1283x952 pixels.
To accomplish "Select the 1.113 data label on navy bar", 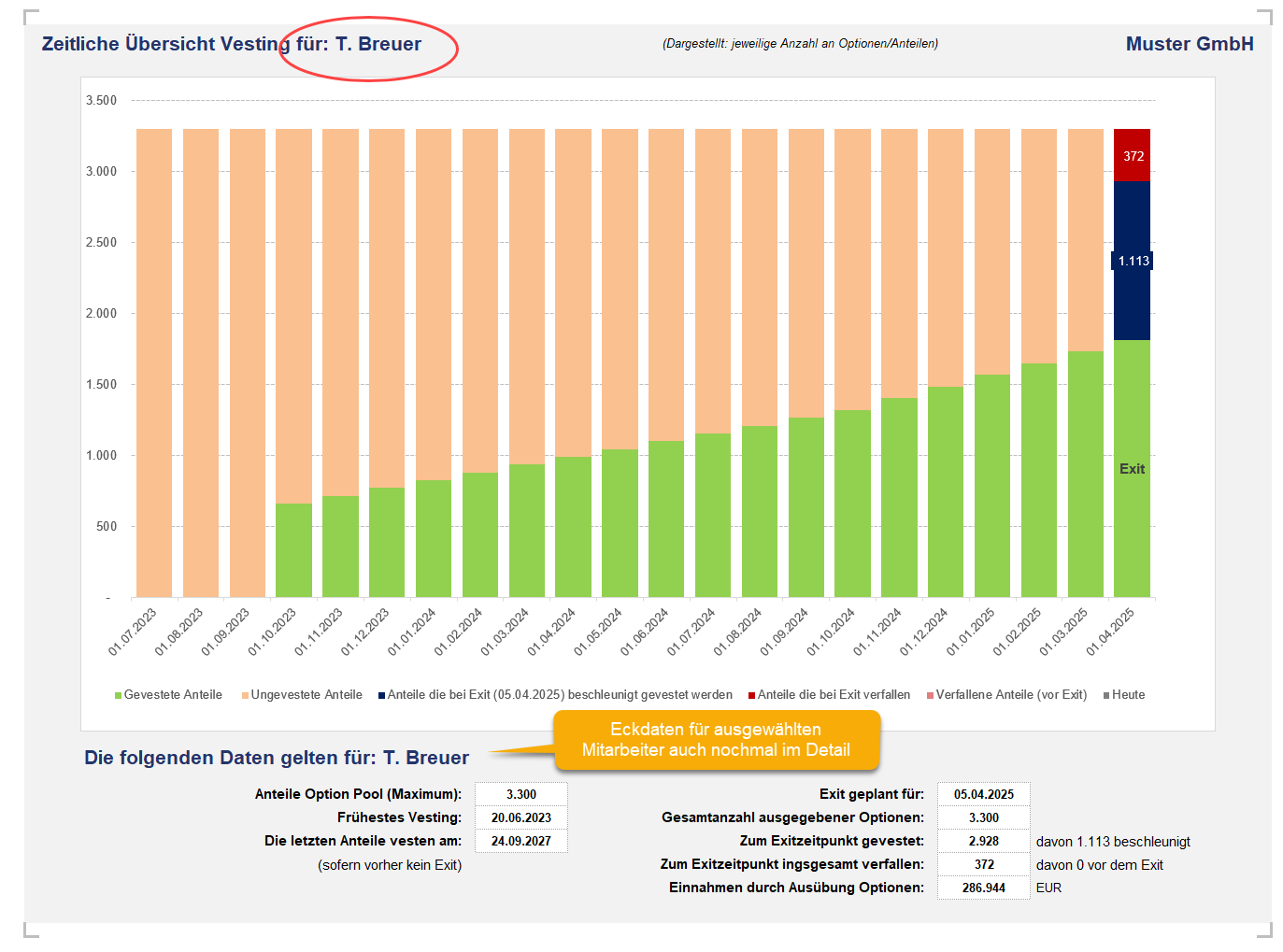I will (1133, 261).
